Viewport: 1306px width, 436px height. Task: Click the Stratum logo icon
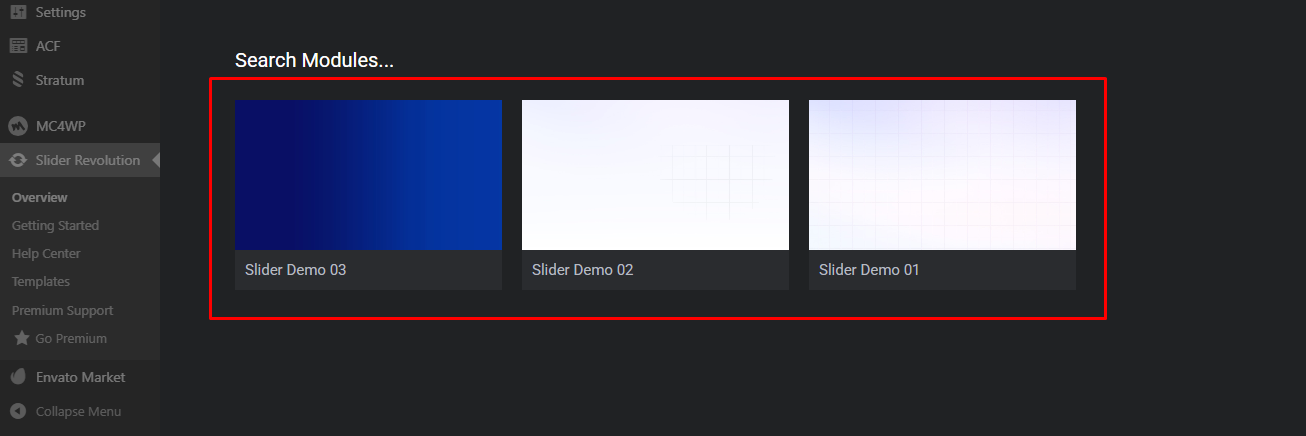(x=18, y=80)
